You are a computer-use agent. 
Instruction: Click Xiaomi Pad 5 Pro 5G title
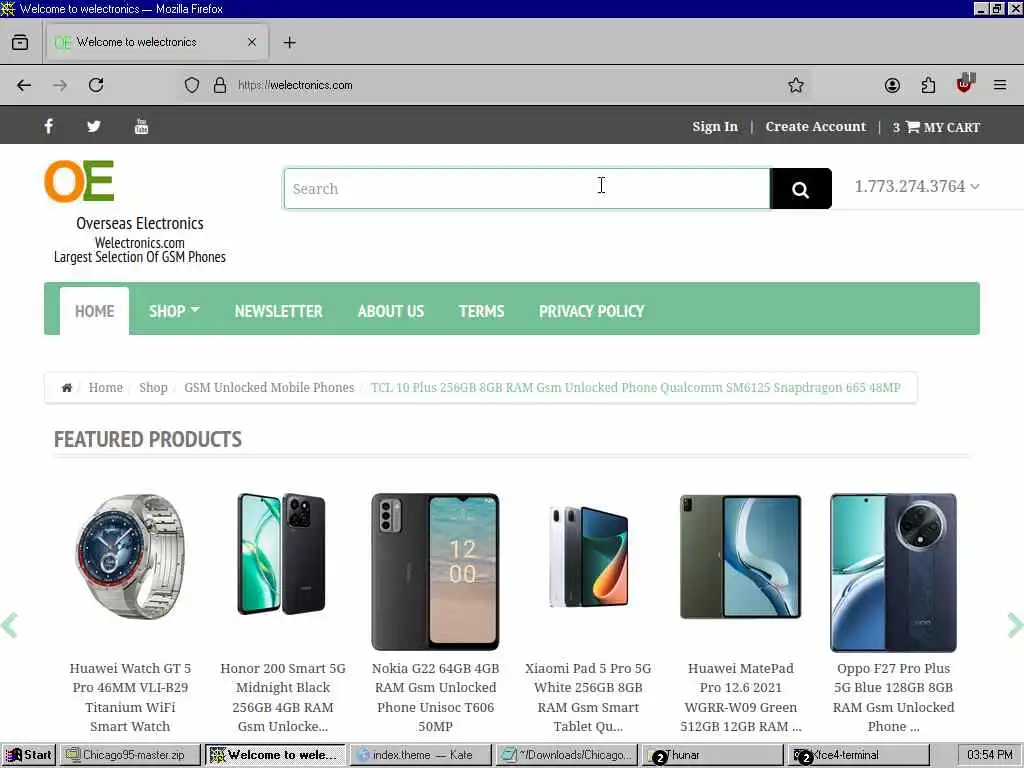(588, 697)
